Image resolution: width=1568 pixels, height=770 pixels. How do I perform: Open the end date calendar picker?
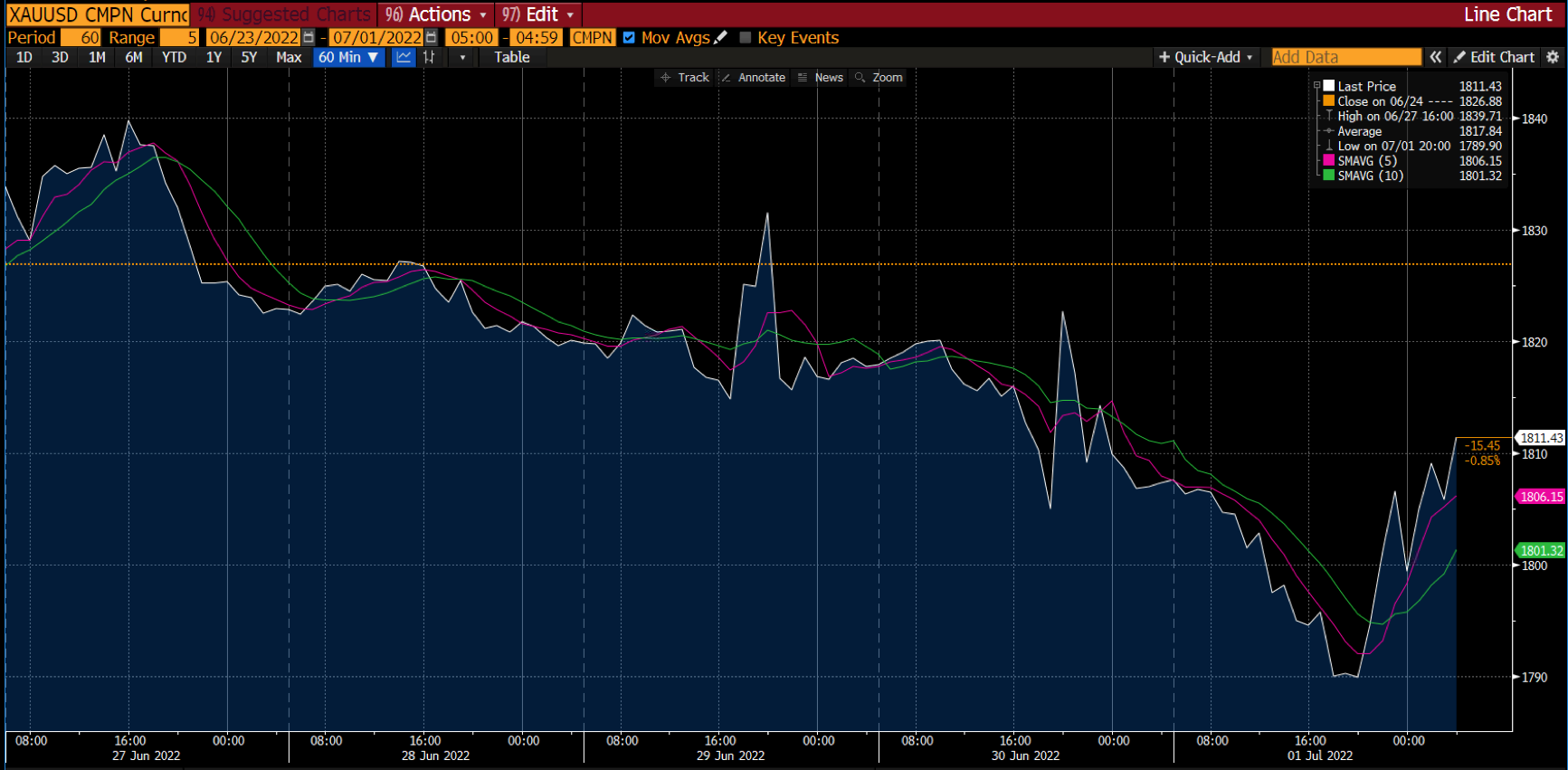point(432,37)
